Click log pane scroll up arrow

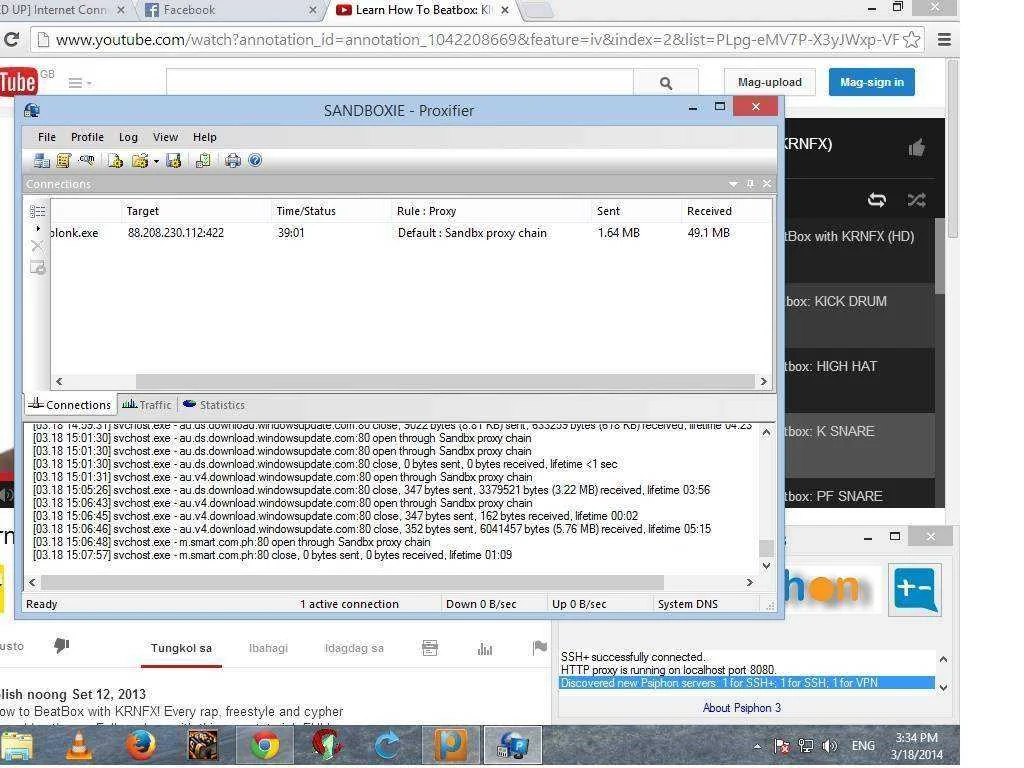[x=766, y=432]
